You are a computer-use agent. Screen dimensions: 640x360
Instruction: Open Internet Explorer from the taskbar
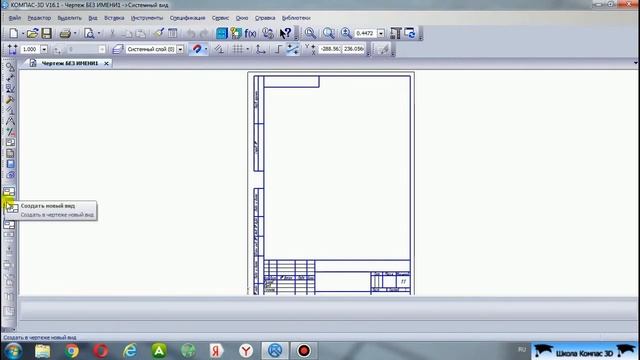coord(130,351)
